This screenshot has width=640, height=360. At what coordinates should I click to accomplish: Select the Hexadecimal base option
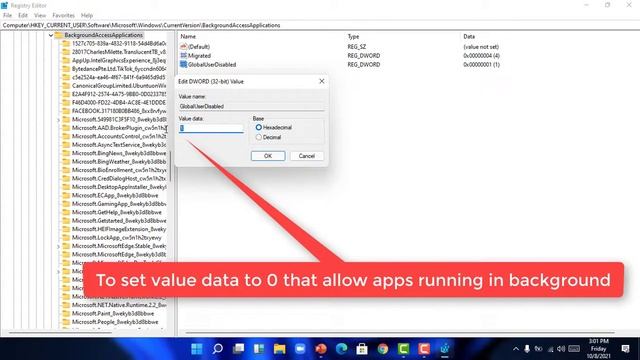(x=259, y=127)
